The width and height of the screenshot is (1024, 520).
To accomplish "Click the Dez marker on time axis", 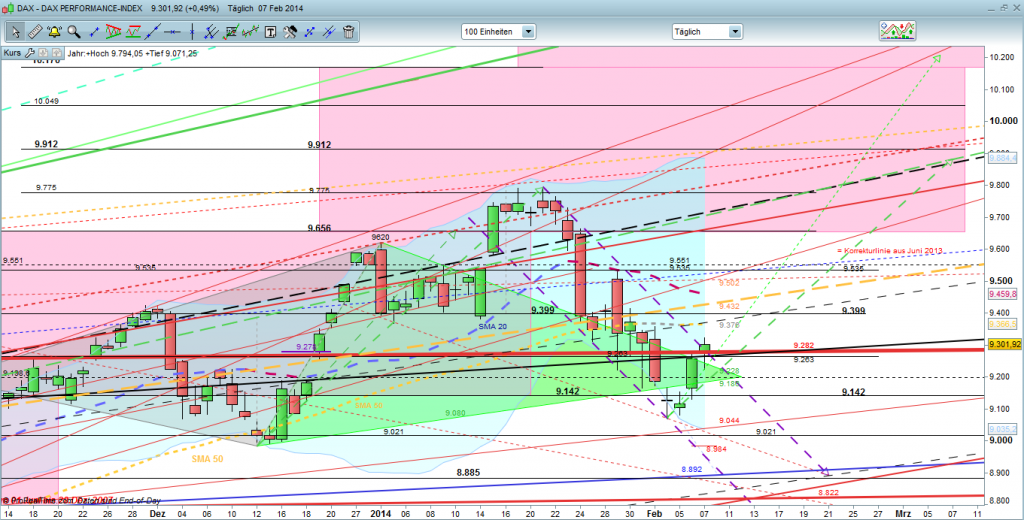I will [159, 513].
